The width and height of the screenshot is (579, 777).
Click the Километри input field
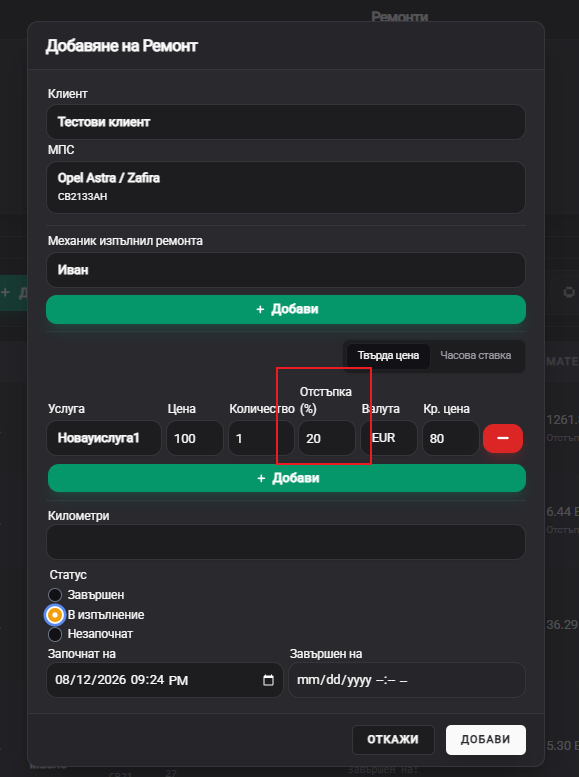[x=286, y=542]
